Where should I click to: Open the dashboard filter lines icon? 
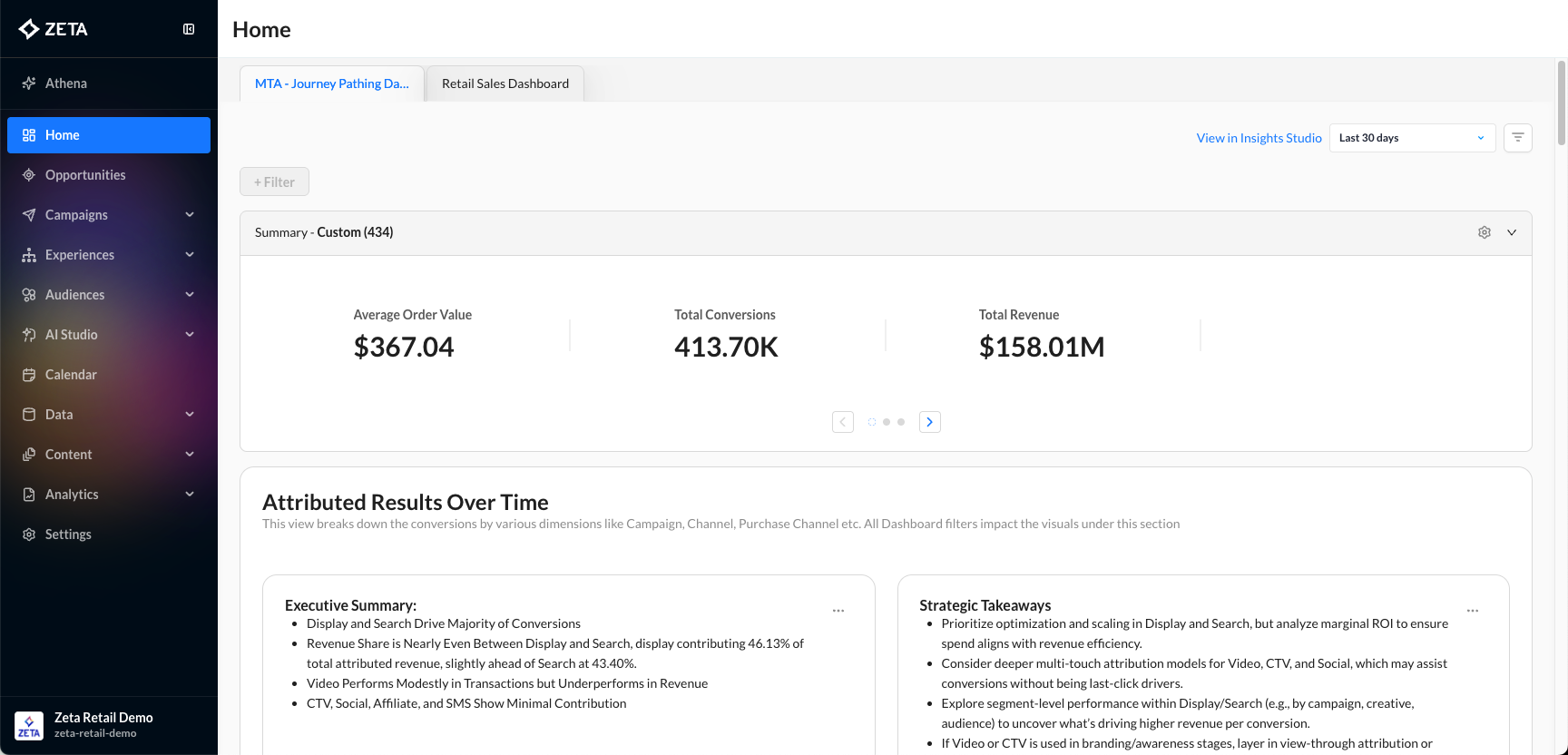pyautogui.click(x=1517, y=138)
